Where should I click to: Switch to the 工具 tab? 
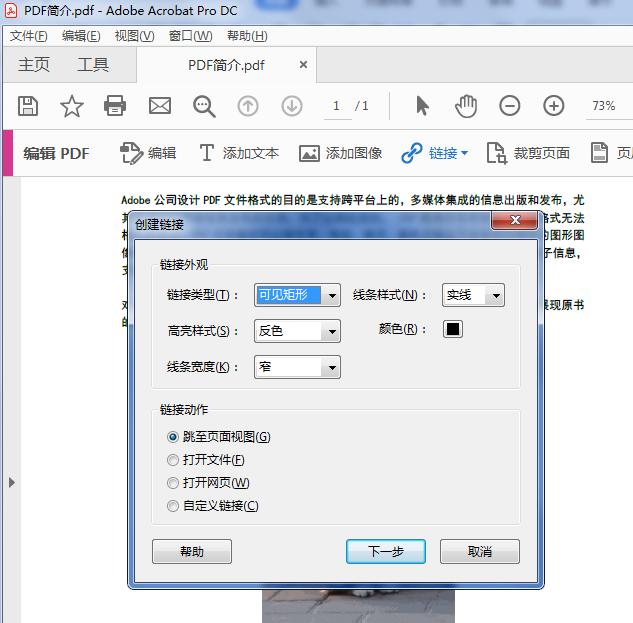93,65
